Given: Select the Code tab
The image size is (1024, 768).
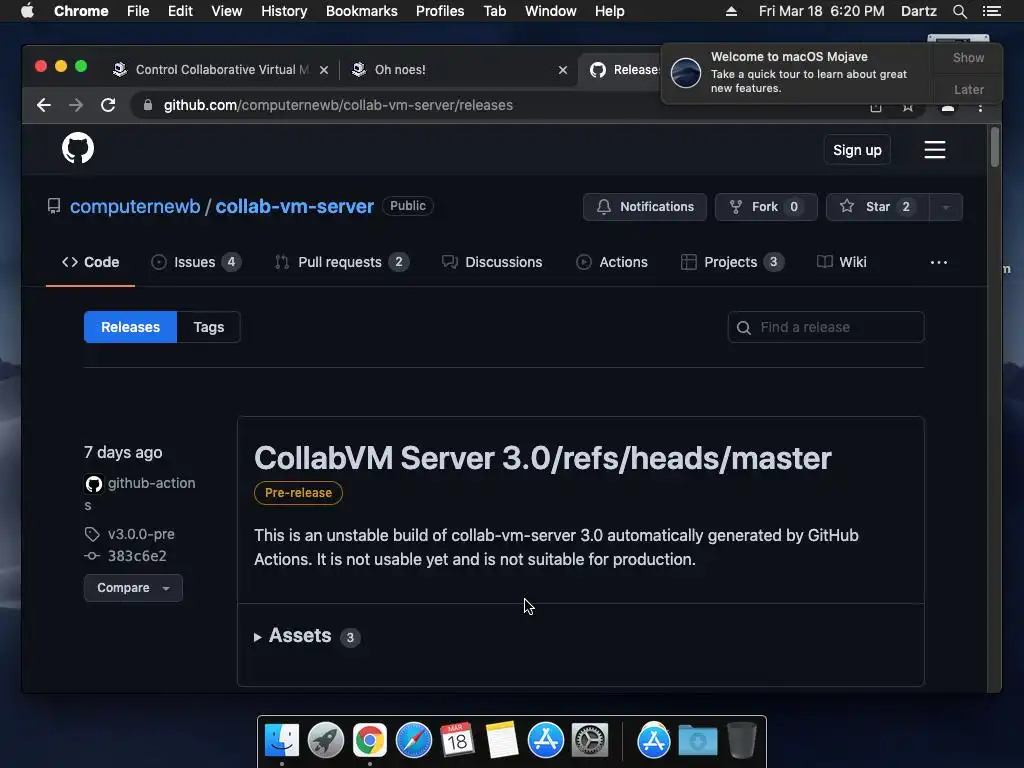Looking at the screenshot, I should [x=90, y=263].
